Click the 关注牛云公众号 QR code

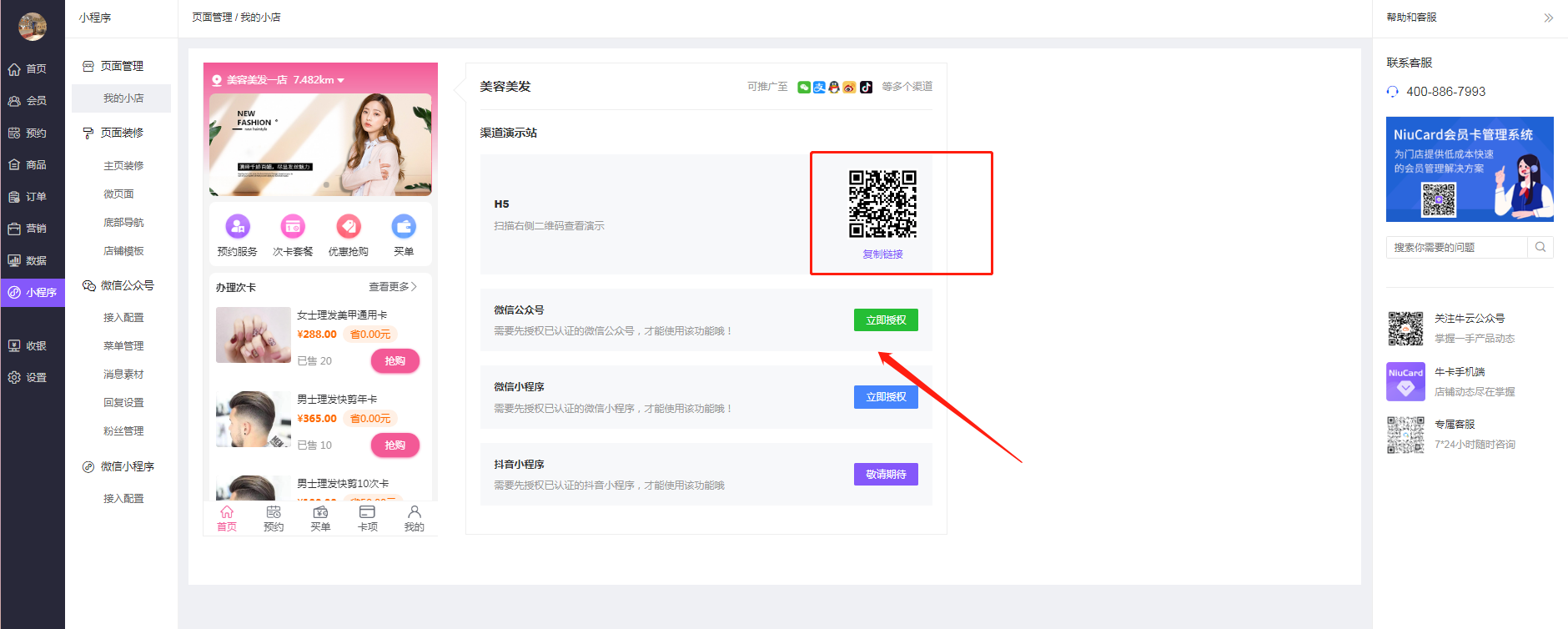[x=1405, y=329]
